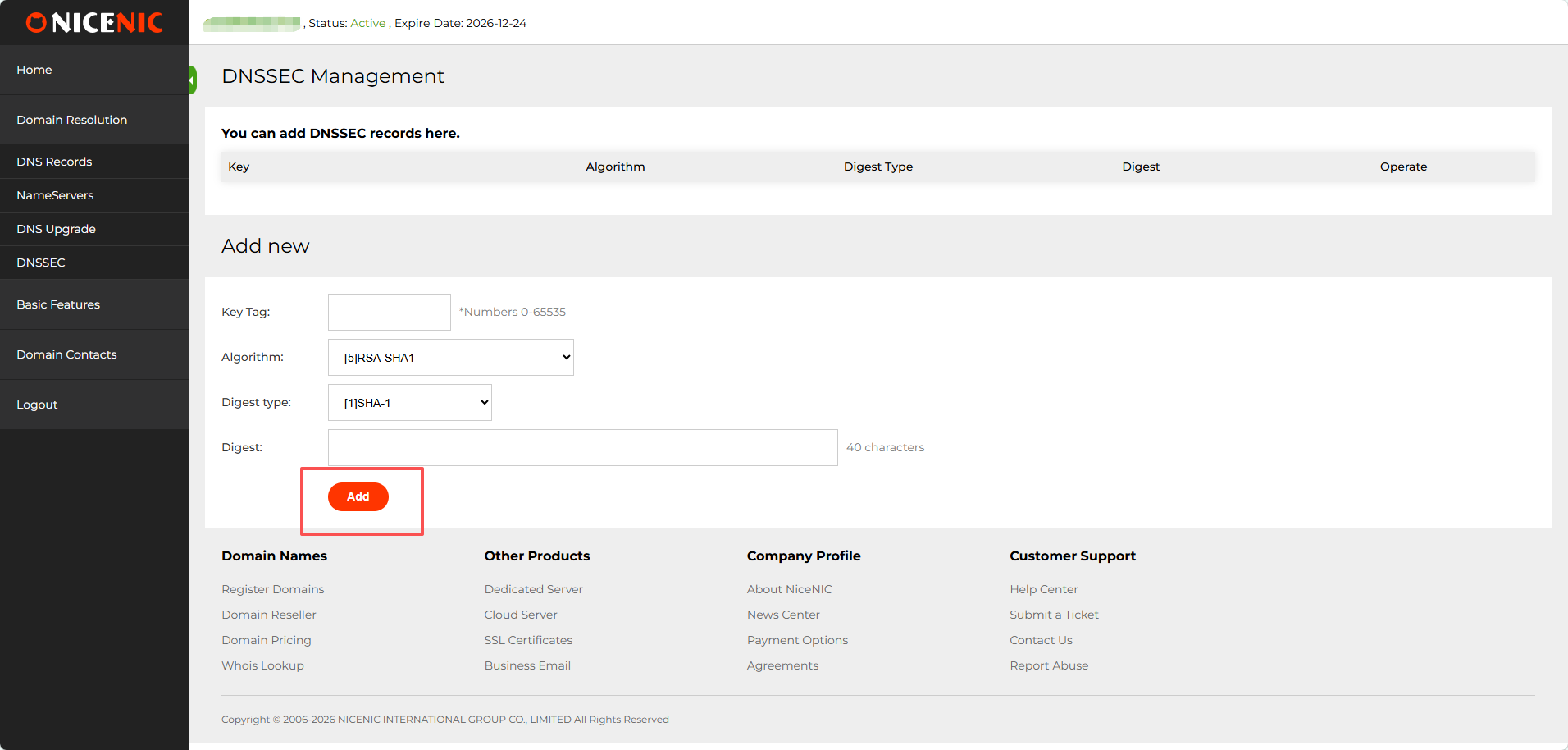Click the Key Tag input field
The image size is (1568, 750).
click(x=389, y=313)
